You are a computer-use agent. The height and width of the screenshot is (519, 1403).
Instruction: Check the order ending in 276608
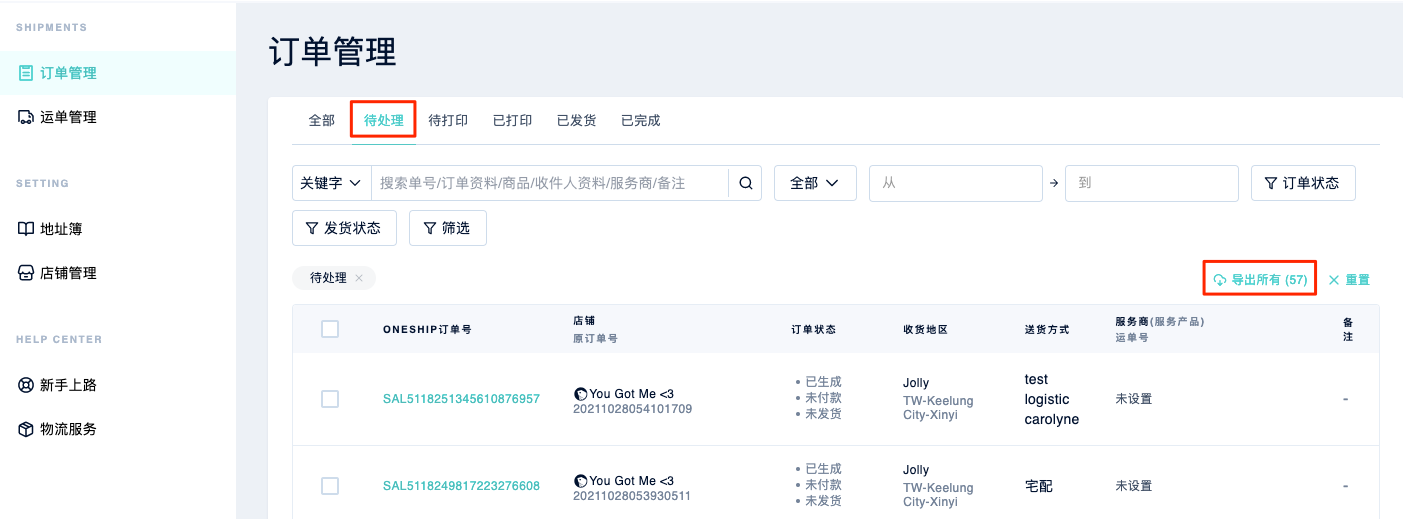pyautogui.click(x=330, y=486)
